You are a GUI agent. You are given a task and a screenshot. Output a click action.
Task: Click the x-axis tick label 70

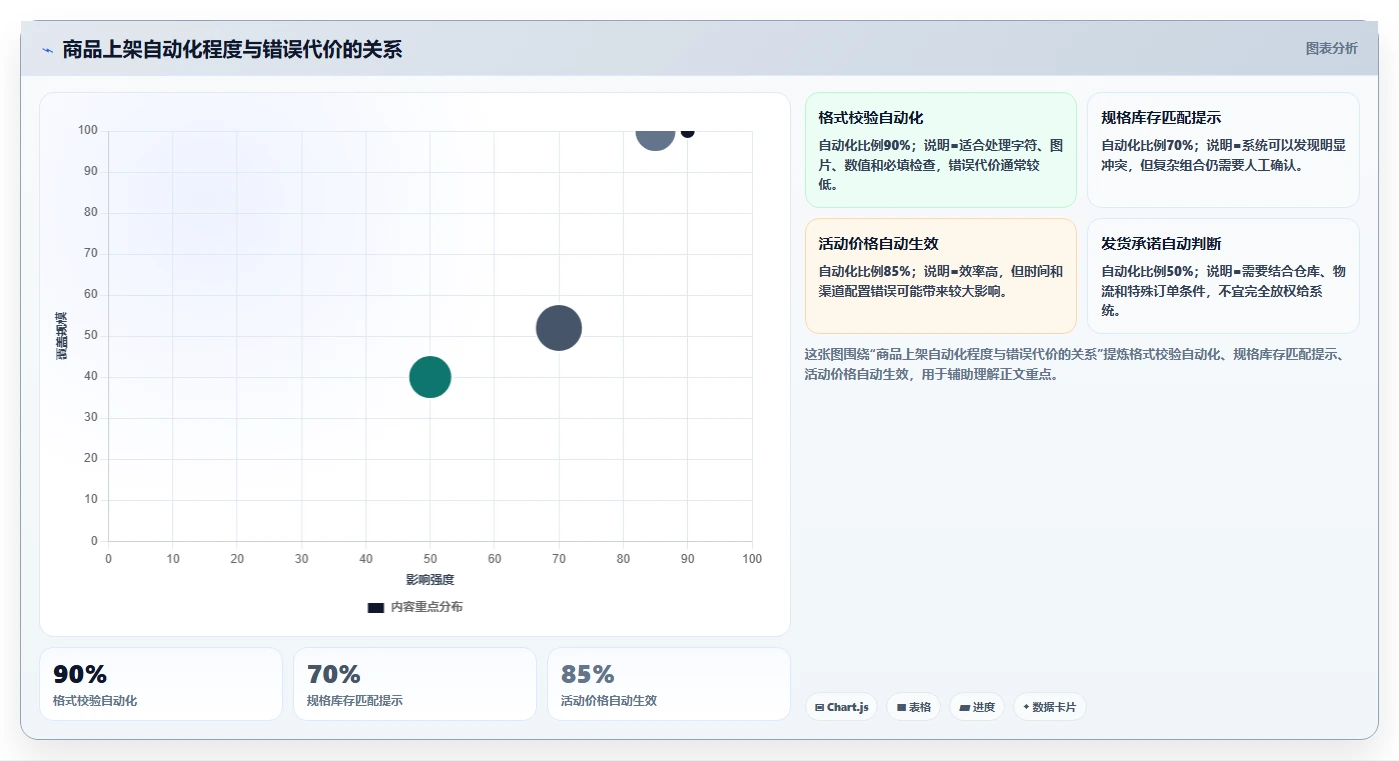pyautogui.click(x=559, y=559)
